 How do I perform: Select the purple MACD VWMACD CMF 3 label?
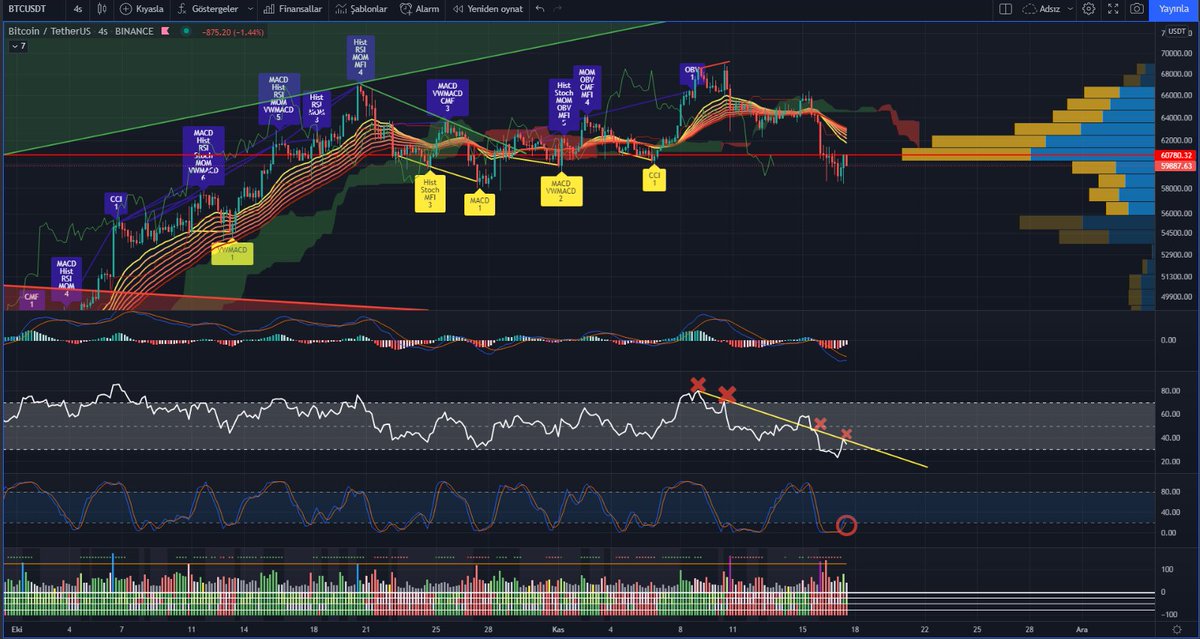point(447,98)
